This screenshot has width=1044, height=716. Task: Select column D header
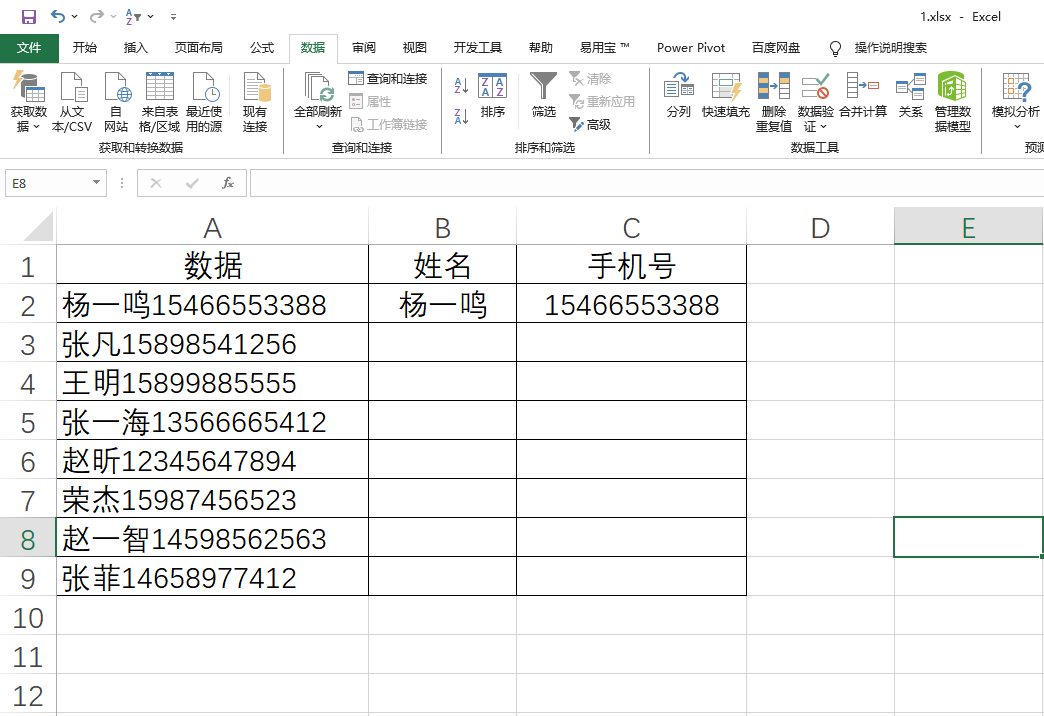820,226
